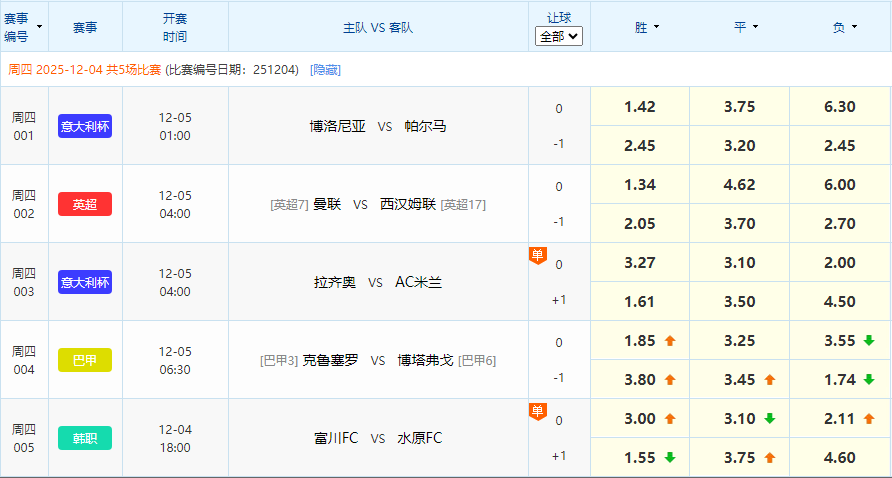The image size is (892, 478).
Task: Open the 让球 全部 dropdown
Action: tap(559, 37)
